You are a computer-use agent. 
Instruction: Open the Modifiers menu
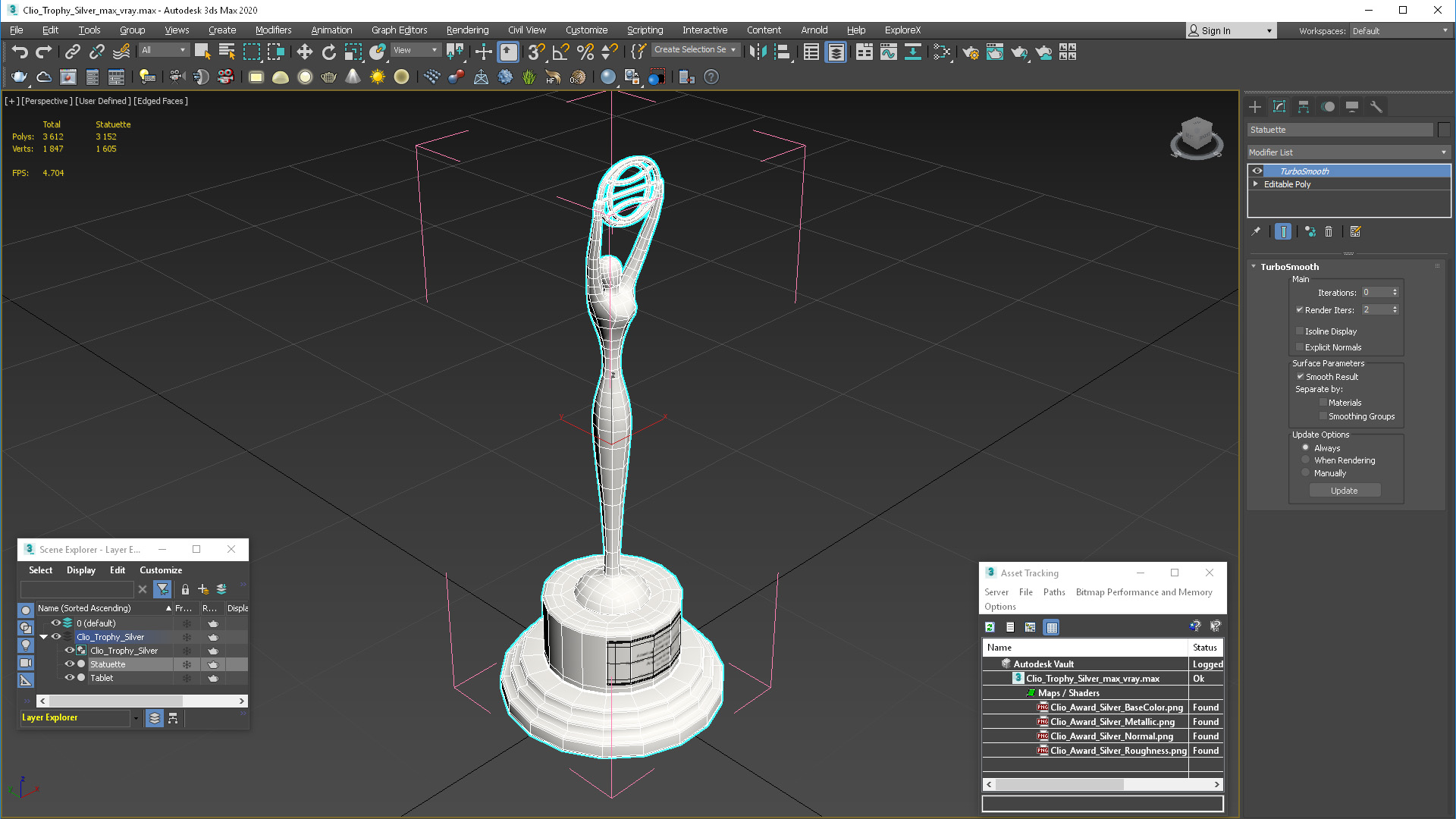[x=273, y=30]
